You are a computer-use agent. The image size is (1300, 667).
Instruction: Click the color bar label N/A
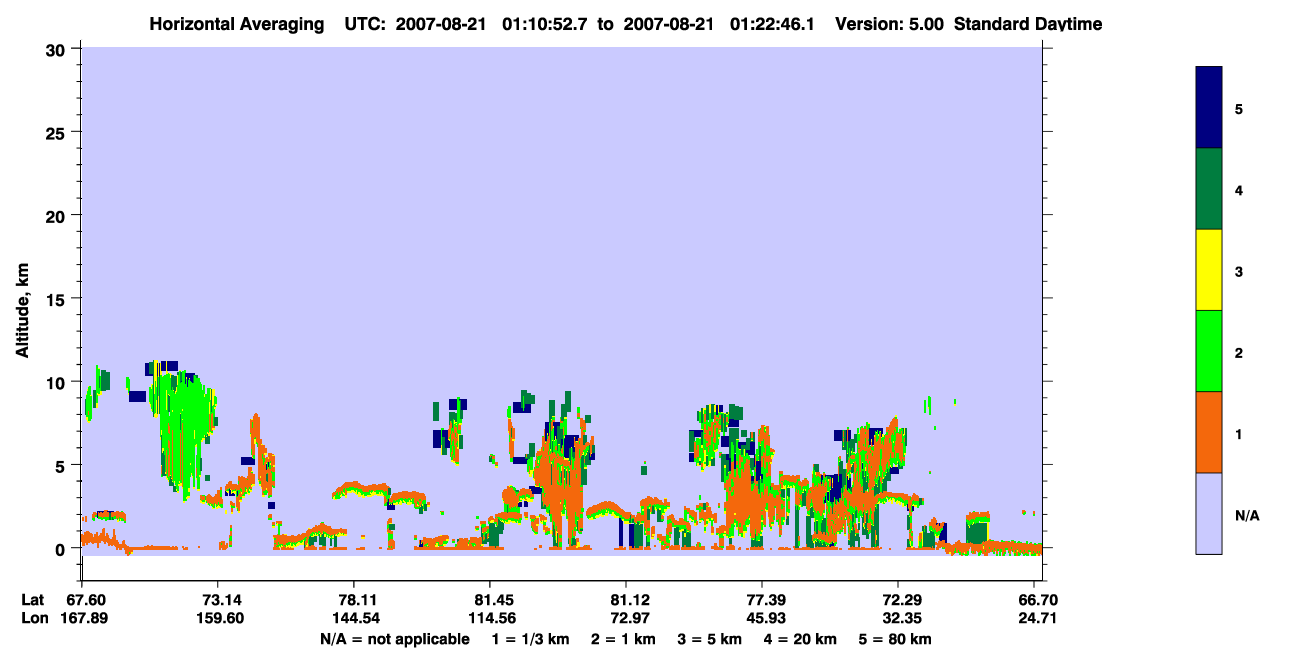click(1247, 515)
